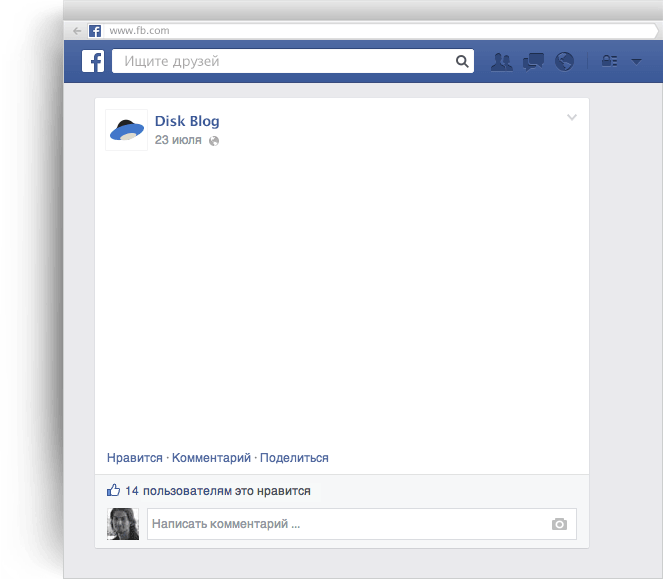The image size is (663, 579).
Task: Click the "23 июля" post date
Action: click(178, 140)
